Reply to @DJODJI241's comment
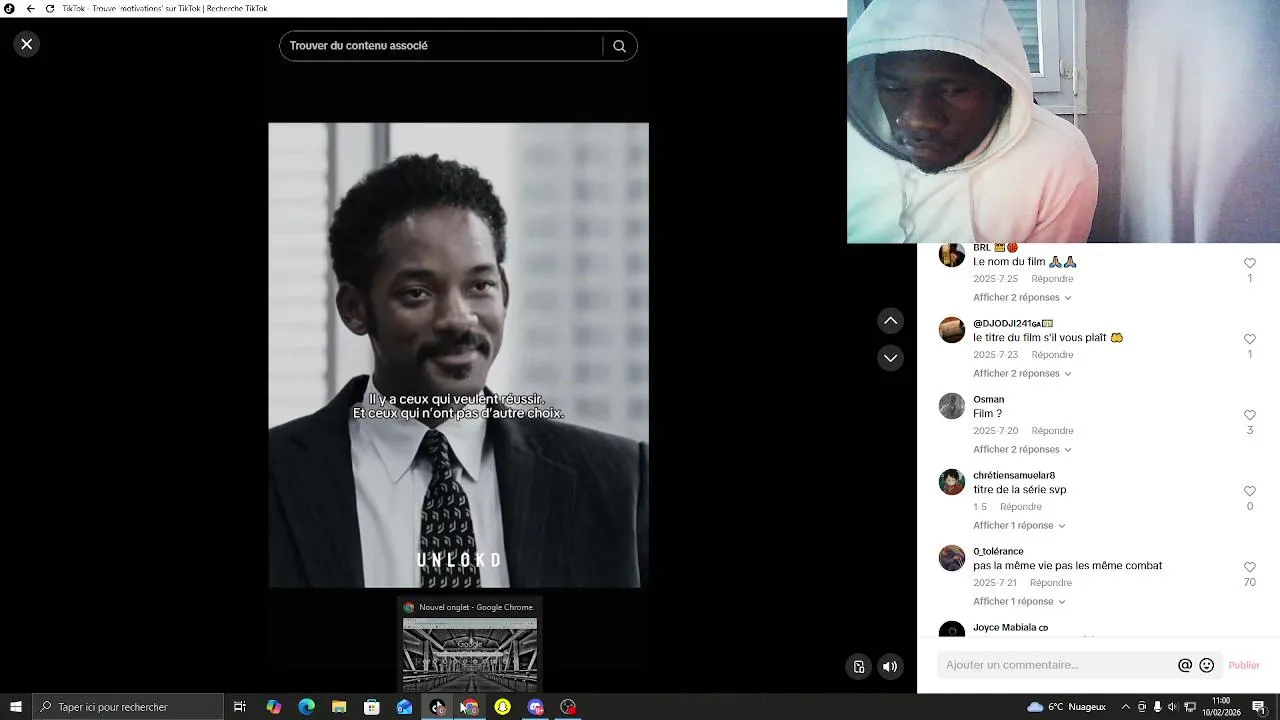This screenshot has width=1280, height=720. 1052,355
